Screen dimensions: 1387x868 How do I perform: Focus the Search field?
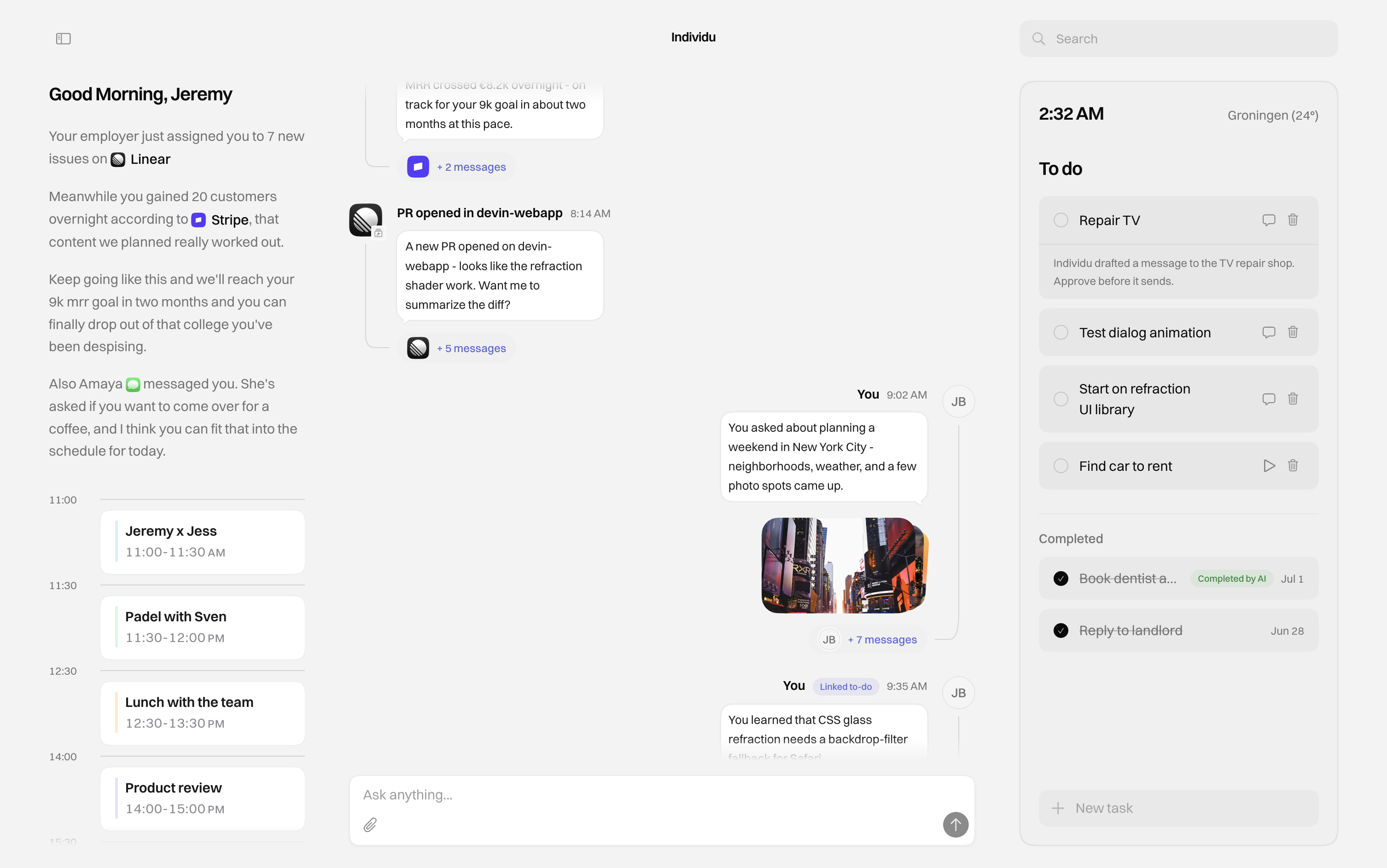tap(1178, 39)
